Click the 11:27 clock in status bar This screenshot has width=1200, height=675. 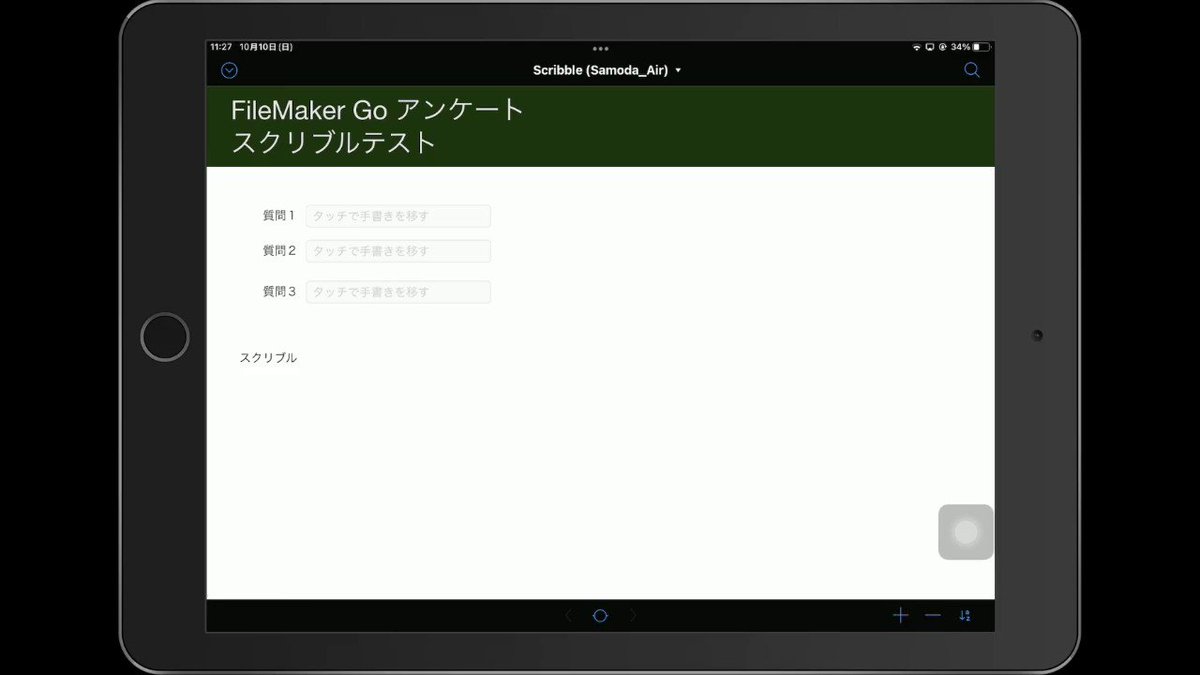coord(221,47)
